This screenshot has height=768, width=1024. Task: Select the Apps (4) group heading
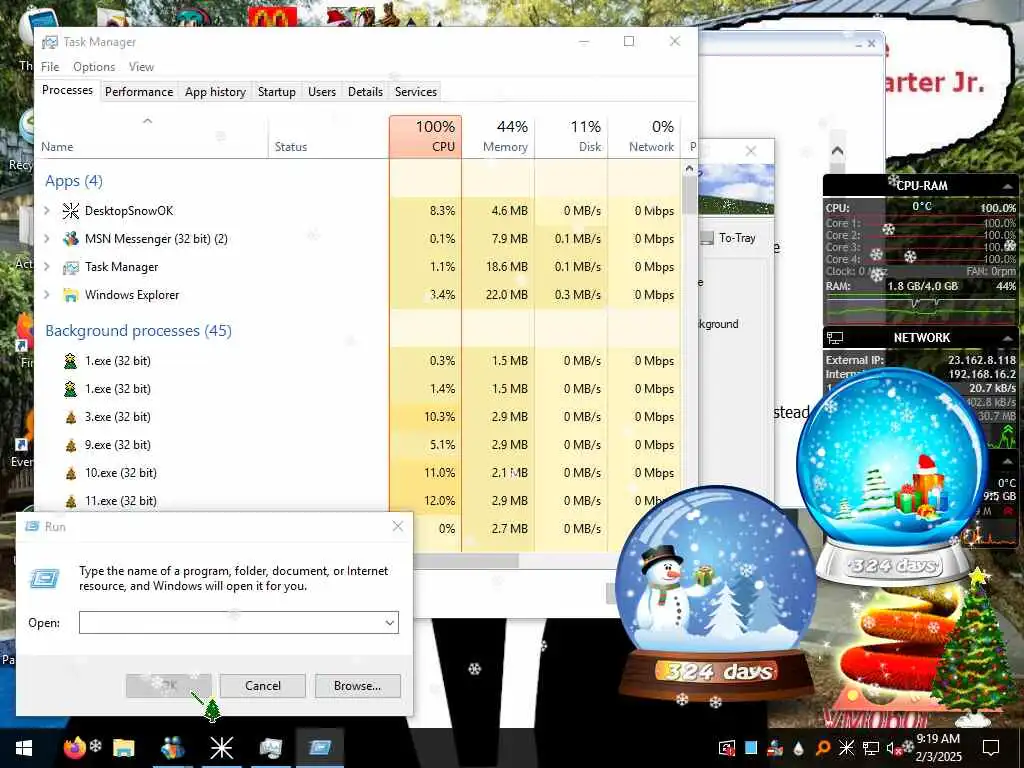pyautogui.click(x=74, y=181)
